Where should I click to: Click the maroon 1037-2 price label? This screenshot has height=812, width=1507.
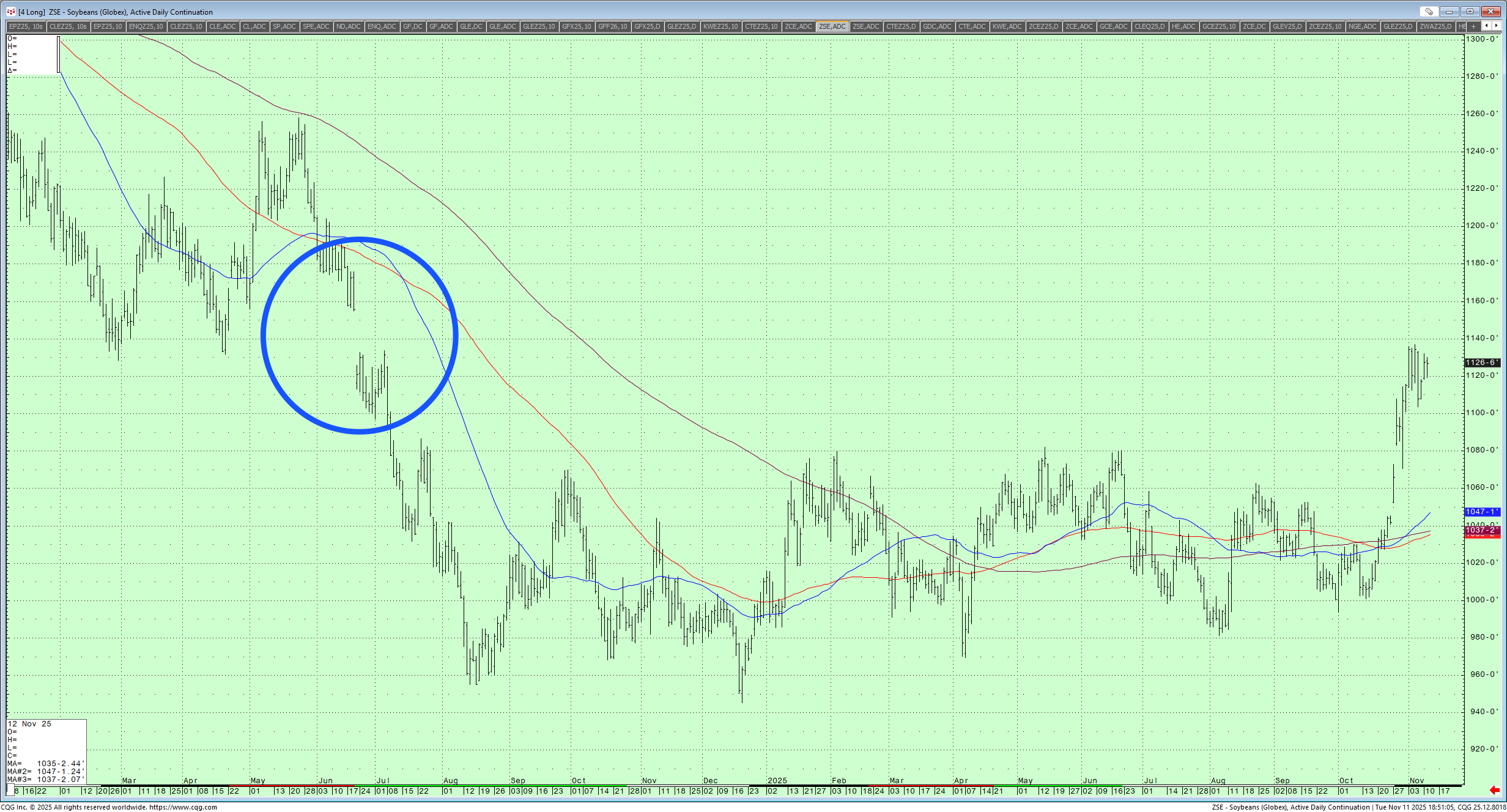(1481, 531)
